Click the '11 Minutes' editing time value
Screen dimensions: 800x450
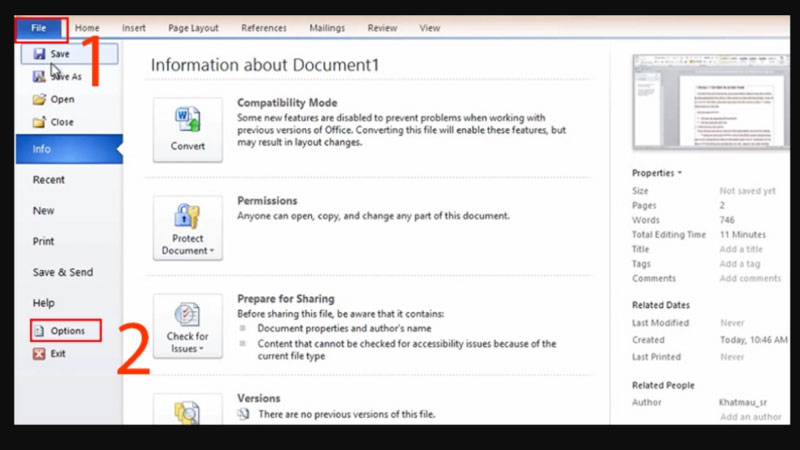(743, 235)
